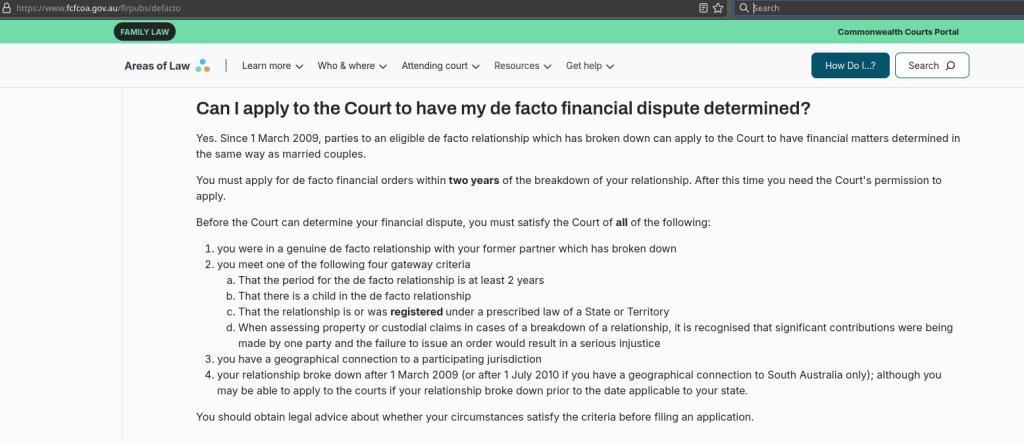Open the Resources menu
Image resolution: width=1024 pixels, height=443 pixels.
(x=522, y=66)
